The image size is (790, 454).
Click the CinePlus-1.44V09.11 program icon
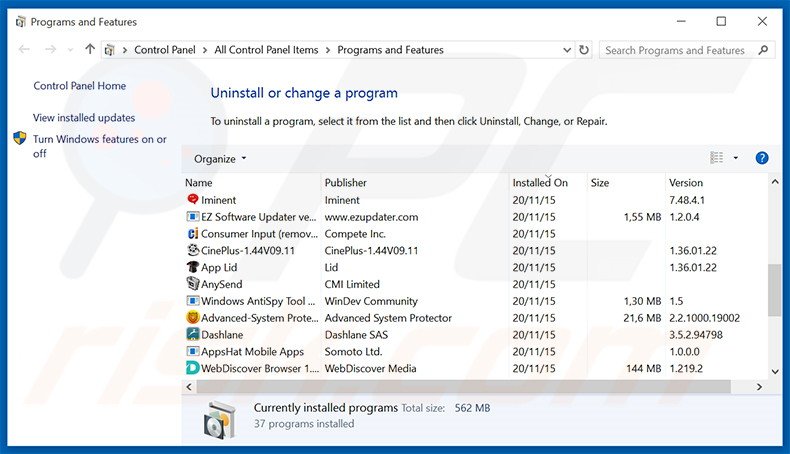(x=192, y=250)
